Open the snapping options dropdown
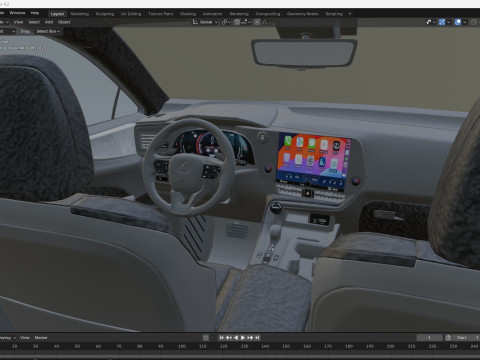Image resolution: width=480 pixels, height=360 pixels. (246, 22)
